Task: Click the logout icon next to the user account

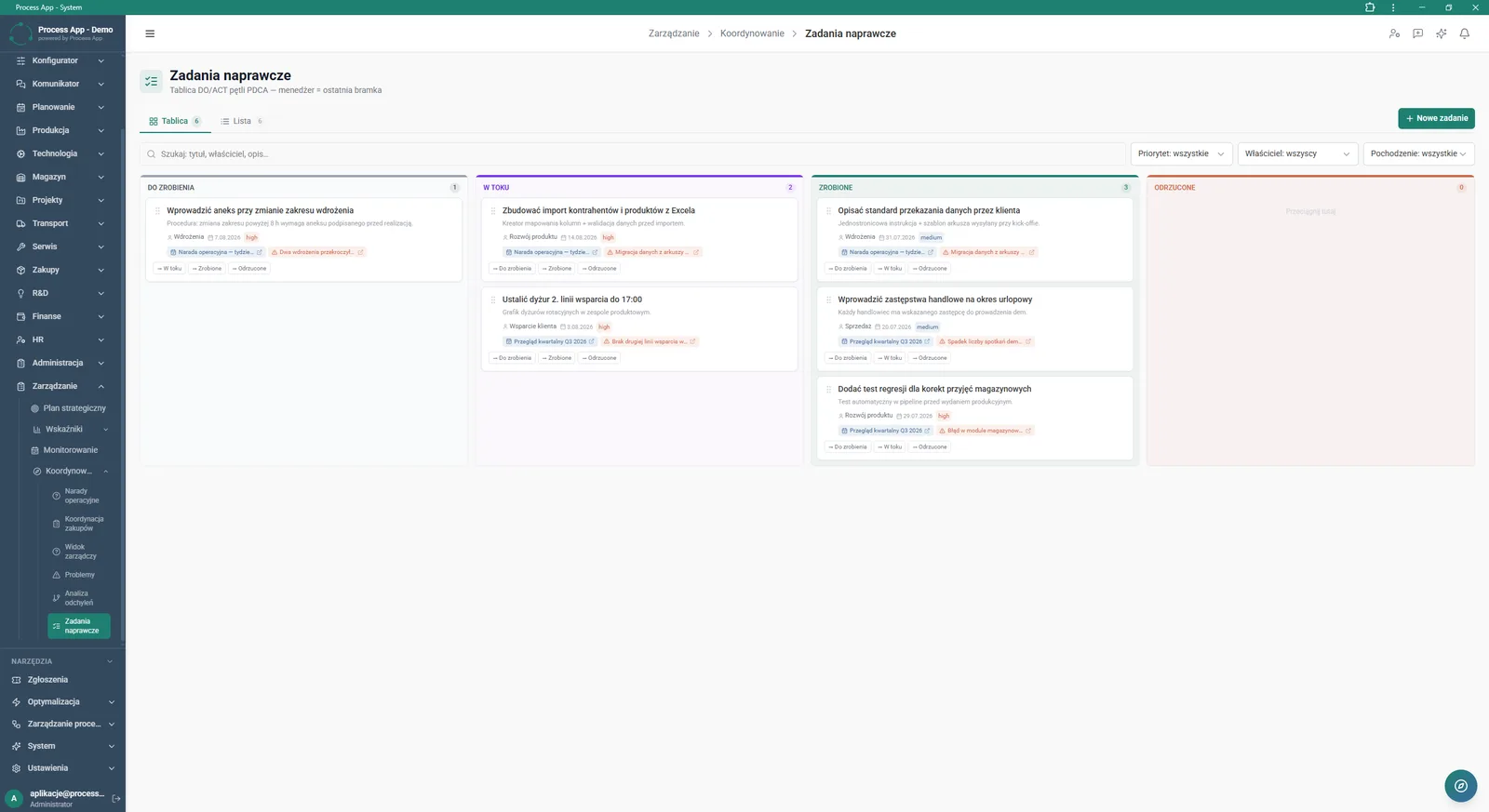Action: tap(116, 798)
